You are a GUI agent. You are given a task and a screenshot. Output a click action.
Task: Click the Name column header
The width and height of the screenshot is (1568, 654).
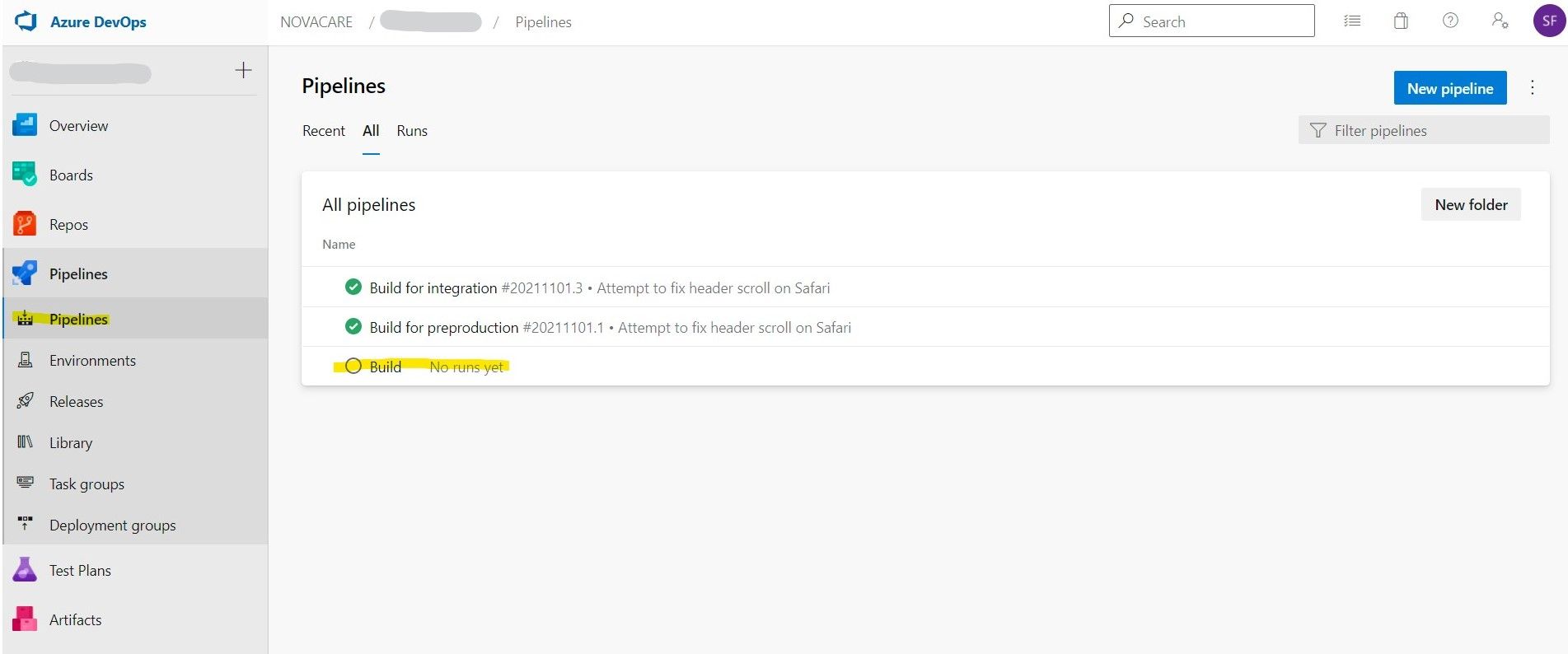point(339,244)
